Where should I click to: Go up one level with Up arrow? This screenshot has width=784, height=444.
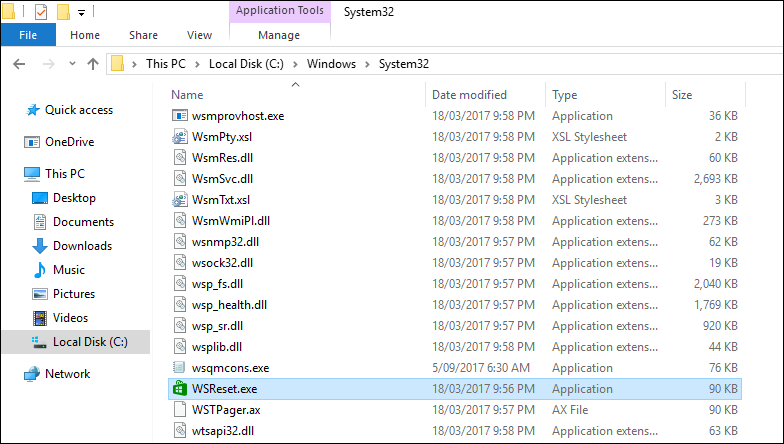(x=93, y=64)
